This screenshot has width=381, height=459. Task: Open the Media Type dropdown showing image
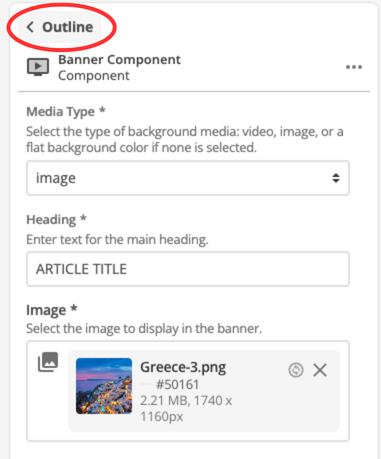[188, 178]
